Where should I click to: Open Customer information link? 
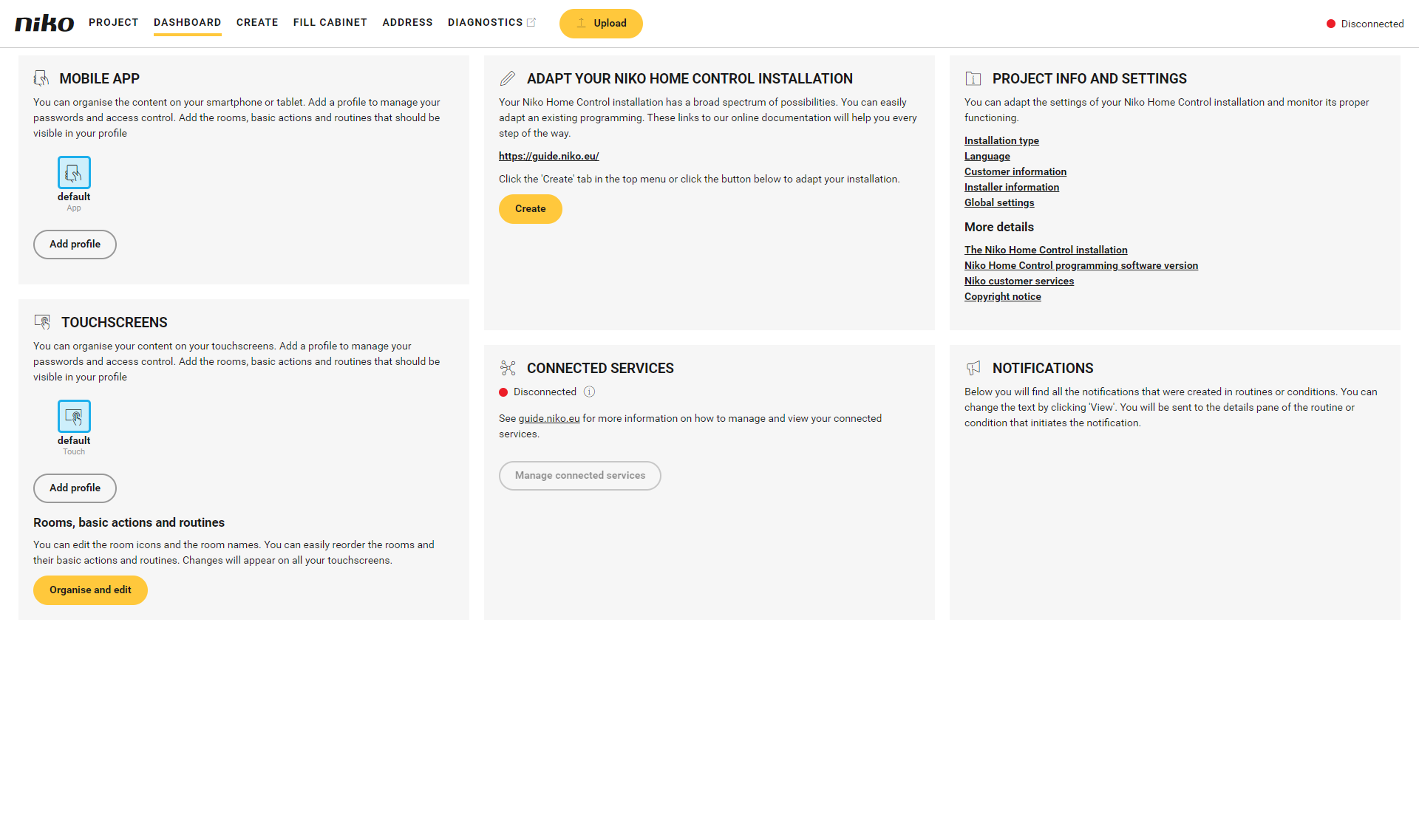(x=1015, y=171)
